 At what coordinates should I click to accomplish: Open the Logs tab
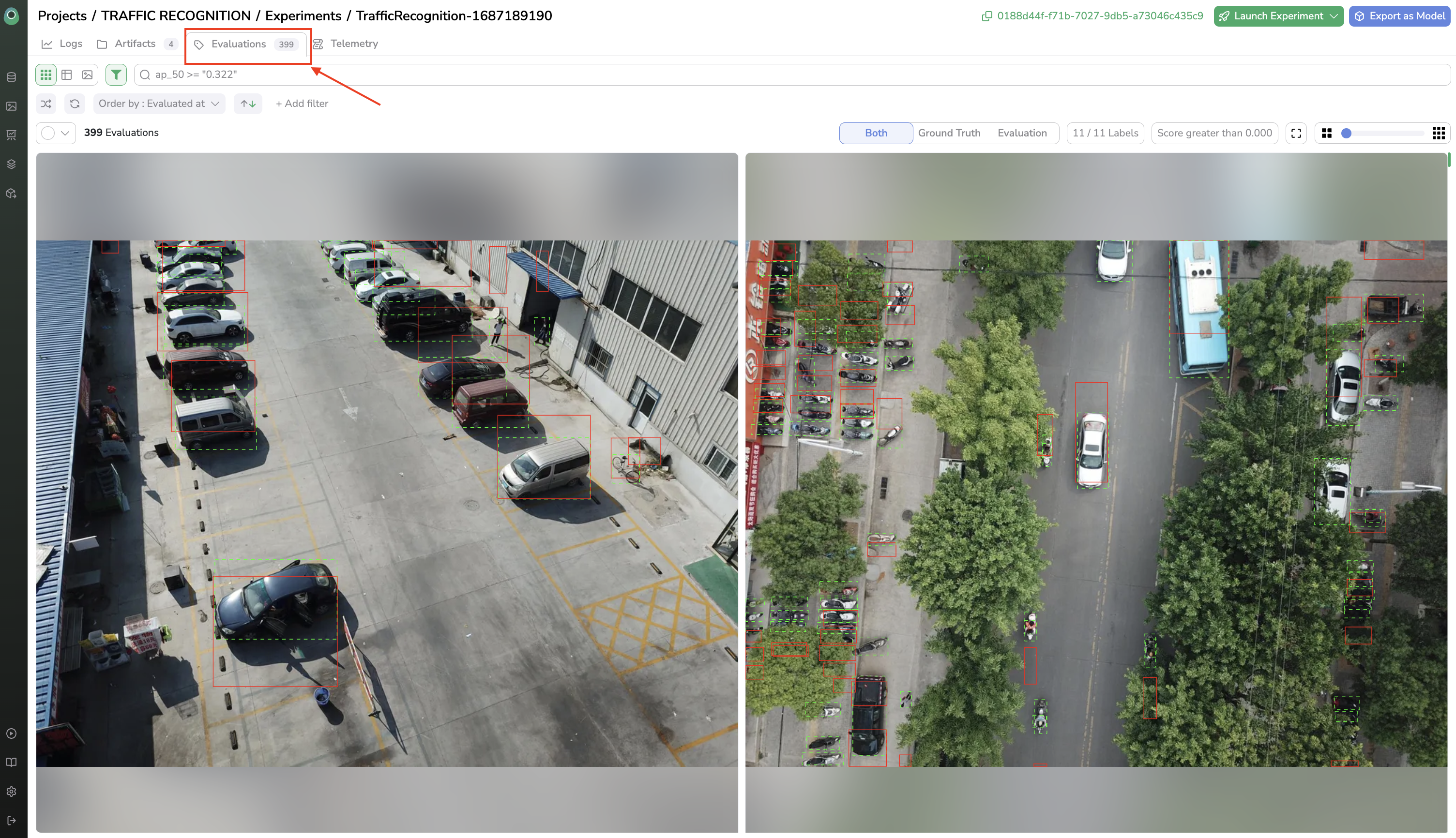tap(62, 44)
